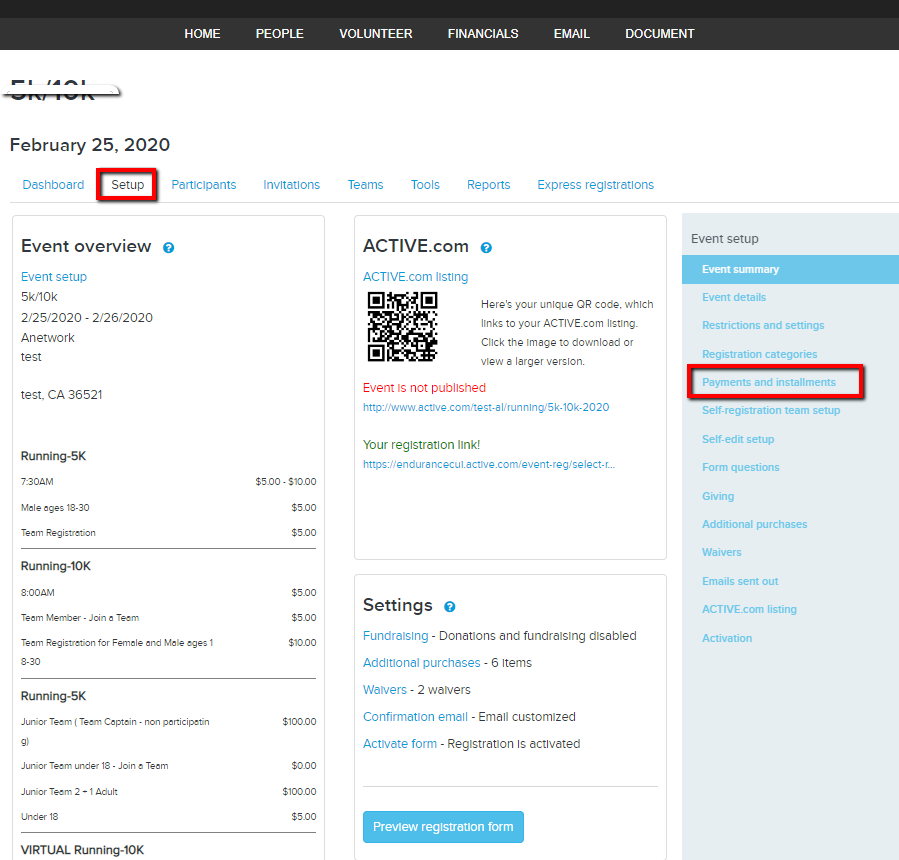The height and width of the screenshot is (860, 899).
Task: Click the Activate form link
Action: click(400, 743)
